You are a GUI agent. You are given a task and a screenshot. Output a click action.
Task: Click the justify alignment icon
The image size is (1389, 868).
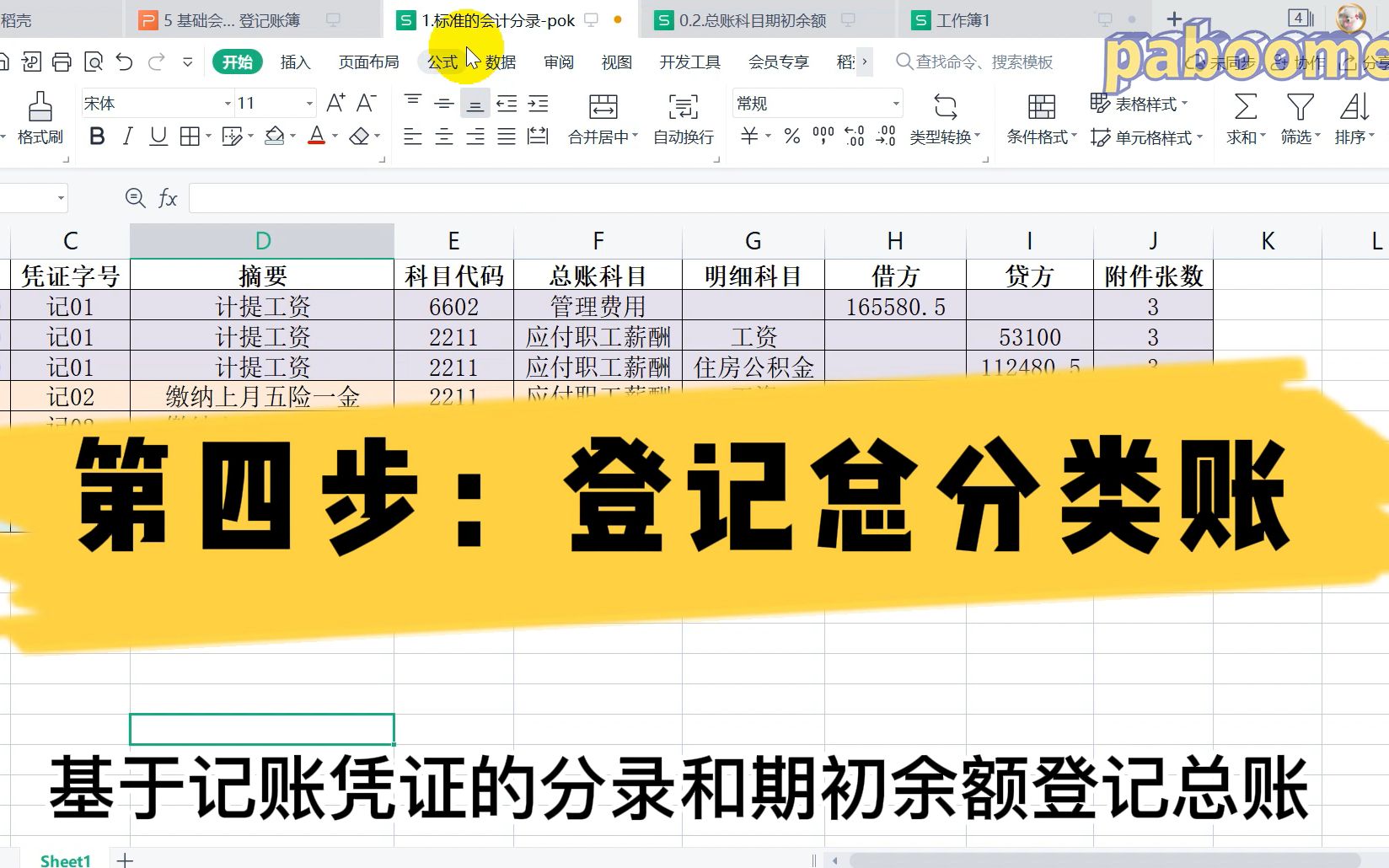pyautogui.click(x=507, y=137)
